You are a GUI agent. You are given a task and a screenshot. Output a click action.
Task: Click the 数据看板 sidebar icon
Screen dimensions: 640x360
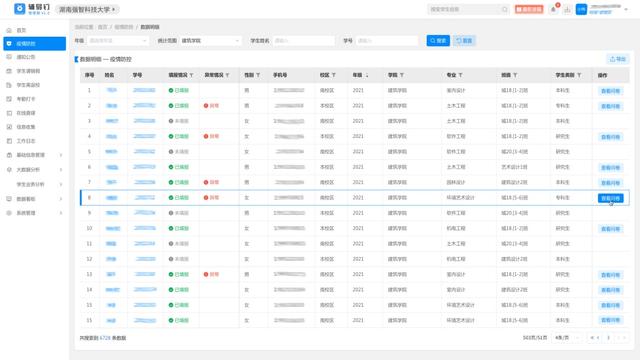(9, 199)
